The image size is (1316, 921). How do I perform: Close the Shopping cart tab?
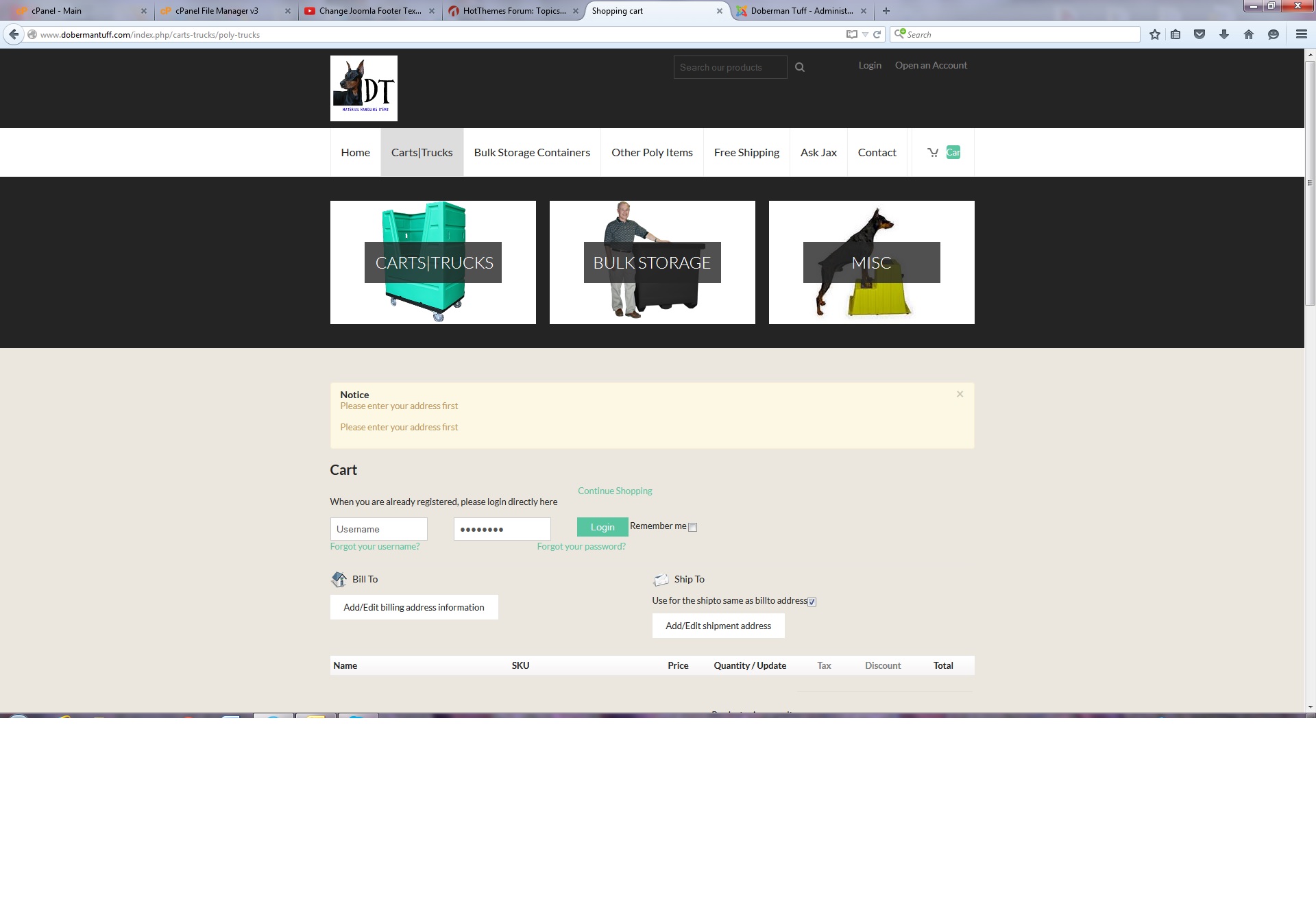click(x=720, y=11)
